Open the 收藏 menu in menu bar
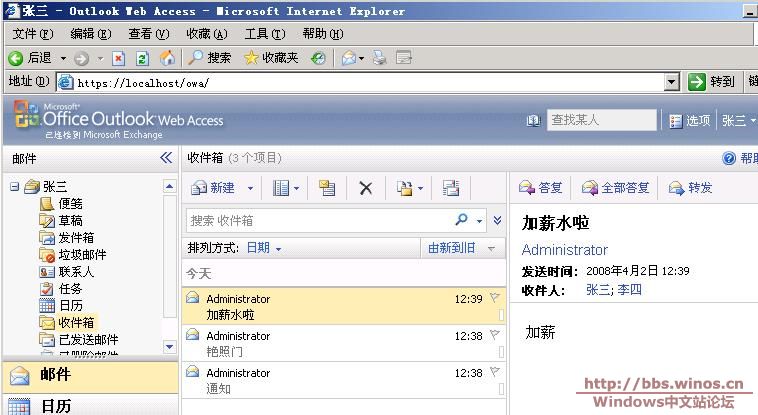Image resolution: width=758 pixels, height=415 pixels. (206, 34)
